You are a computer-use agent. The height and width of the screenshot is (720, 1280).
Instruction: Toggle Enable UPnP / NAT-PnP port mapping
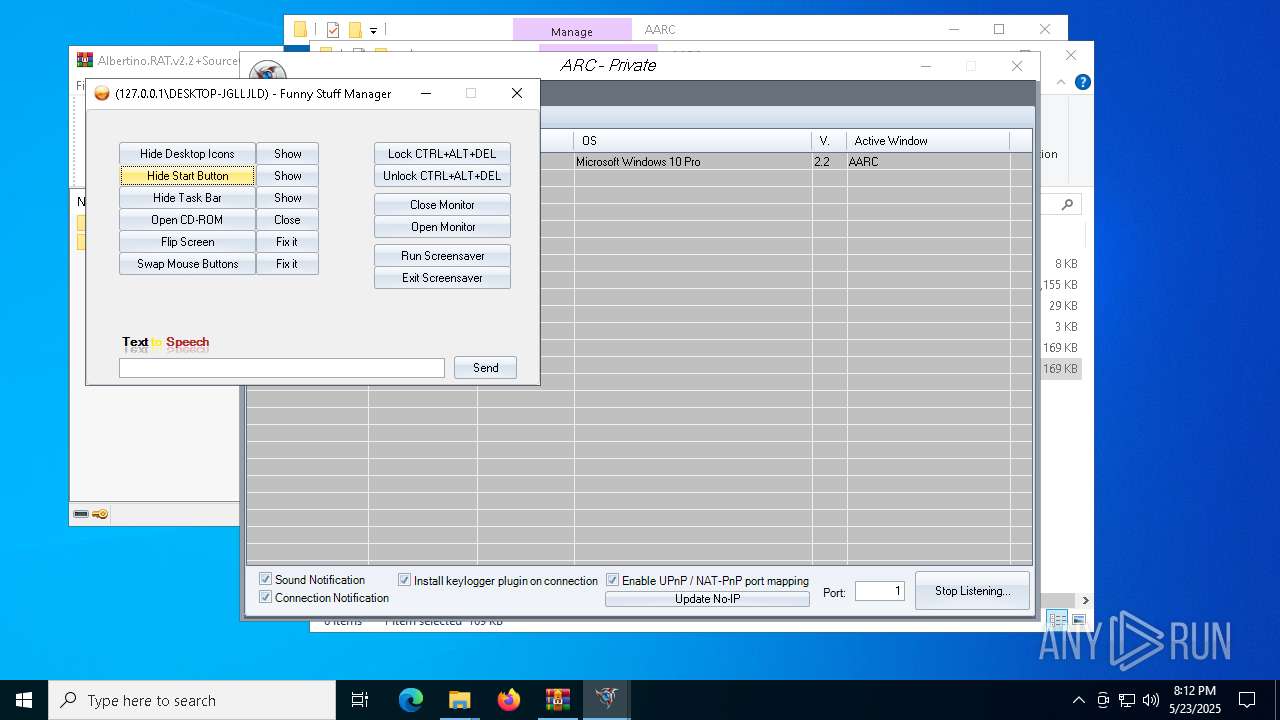pos(613,580)
